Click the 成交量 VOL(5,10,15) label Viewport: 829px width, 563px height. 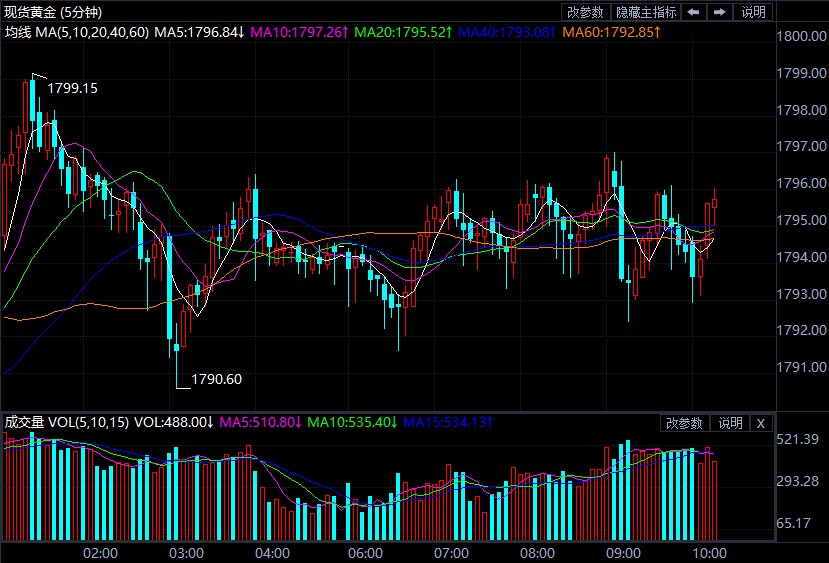point(67,423)
